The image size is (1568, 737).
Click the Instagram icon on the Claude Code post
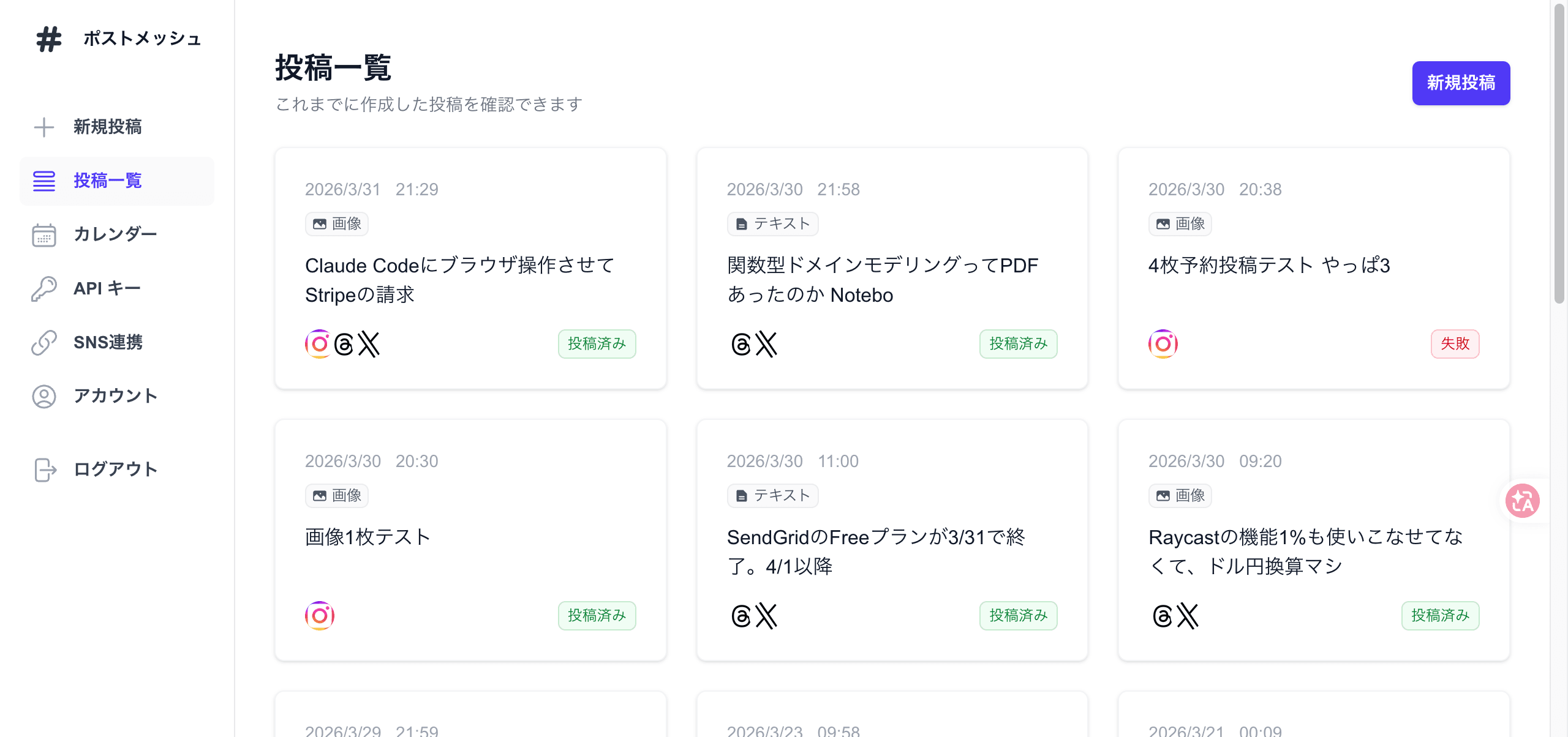point(318,344)
